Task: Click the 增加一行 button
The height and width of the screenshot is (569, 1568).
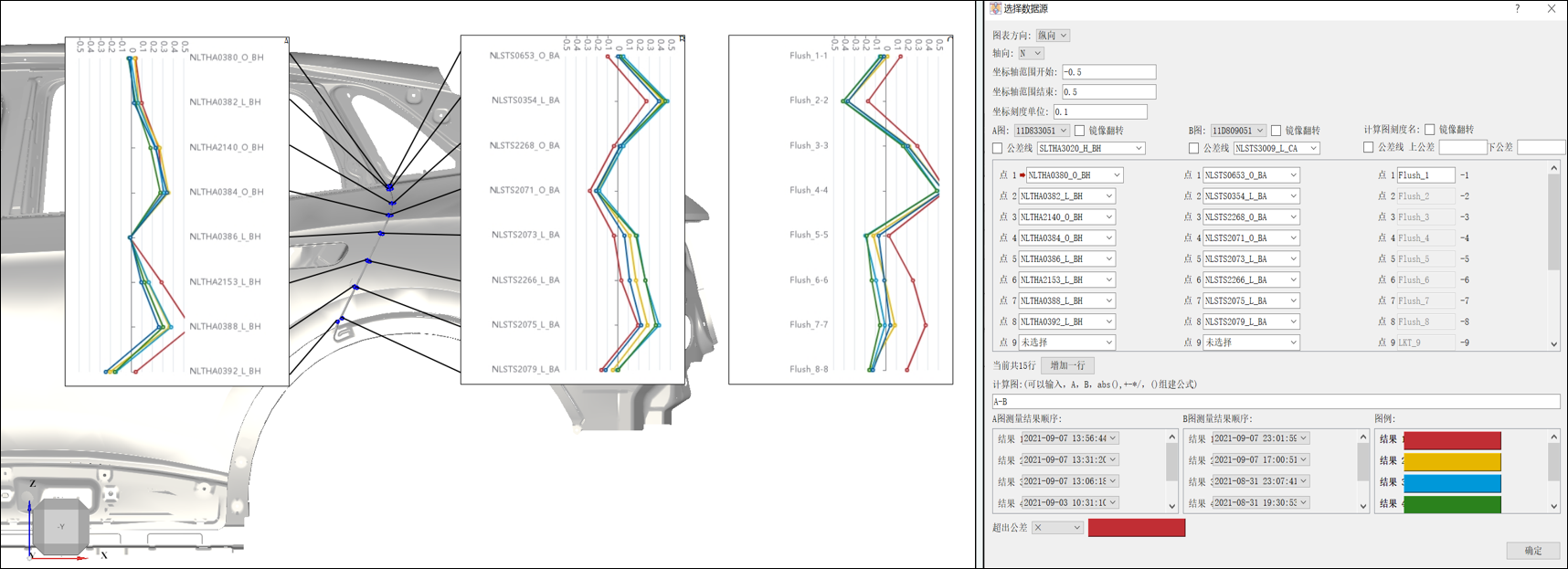Action: [1067, 365]
